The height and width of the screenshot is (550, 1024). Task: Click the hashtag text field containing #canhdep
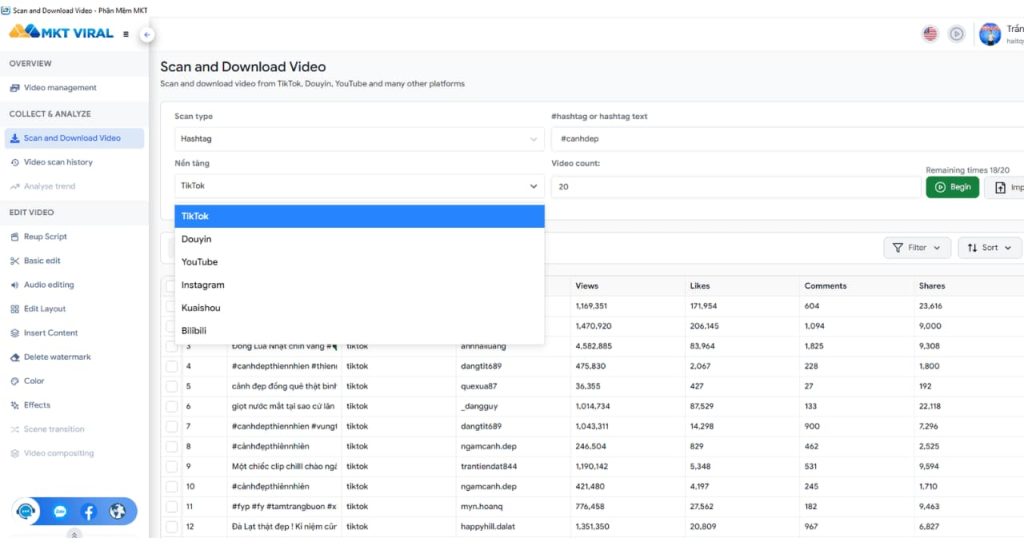tap(787, 139)
